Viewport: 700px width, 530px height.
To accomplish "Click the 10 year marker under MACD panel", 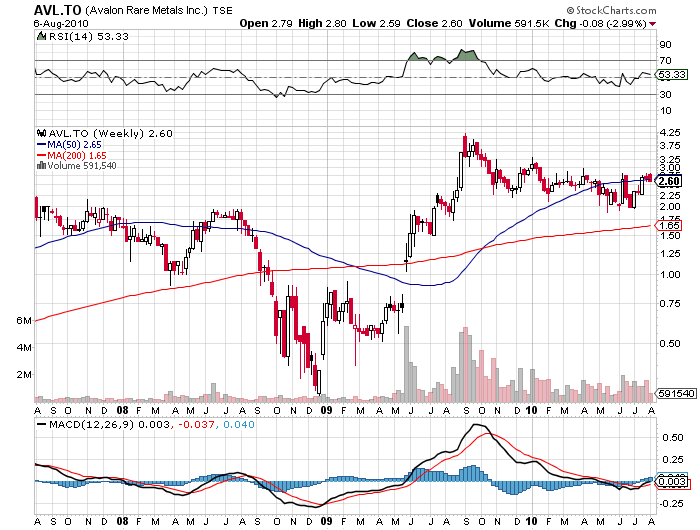I will pyautogui.click(x=531, y=521).
